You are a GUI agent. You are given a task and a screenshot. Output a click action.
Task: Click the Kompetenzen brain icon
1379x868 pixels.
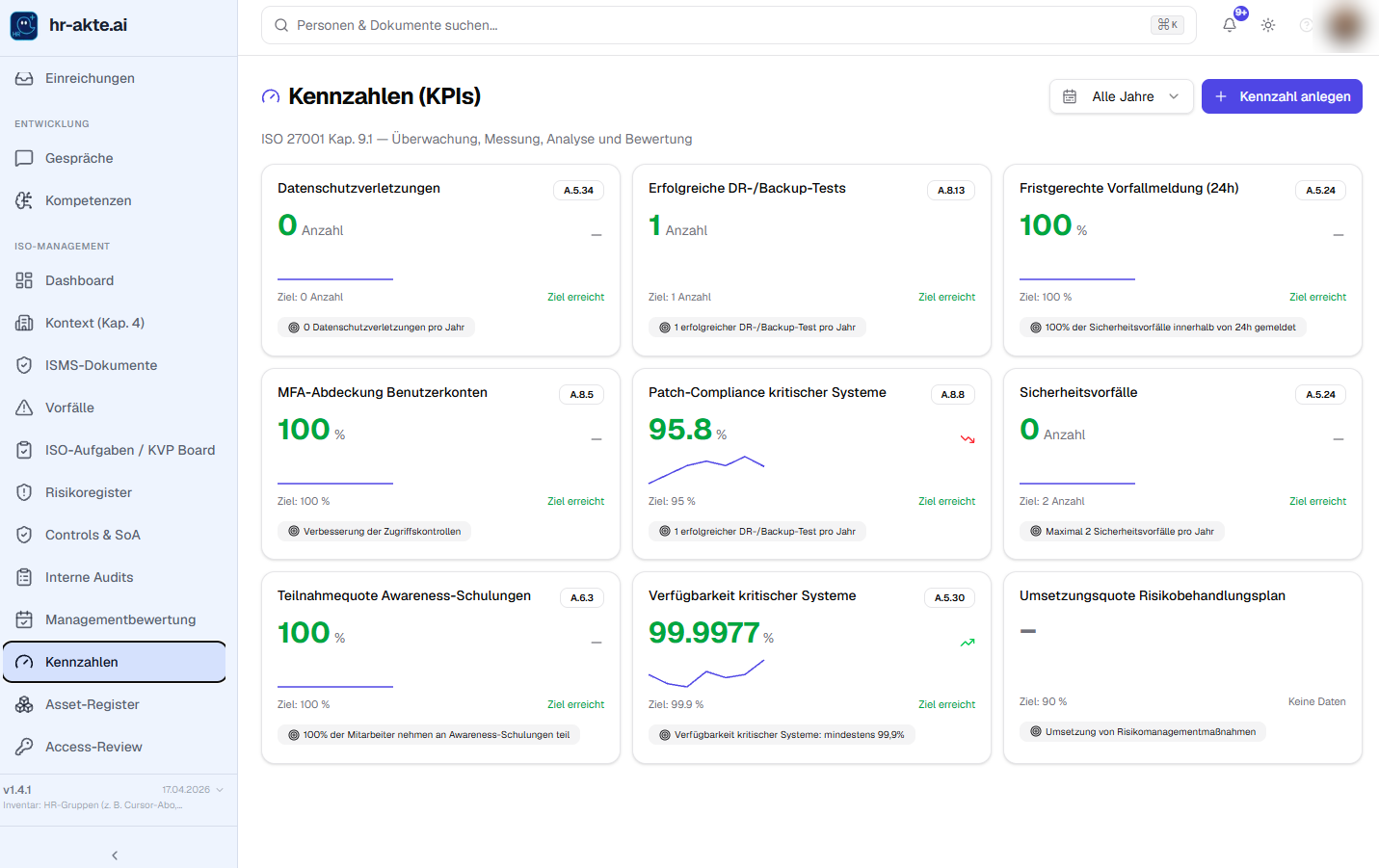[24, 200]
